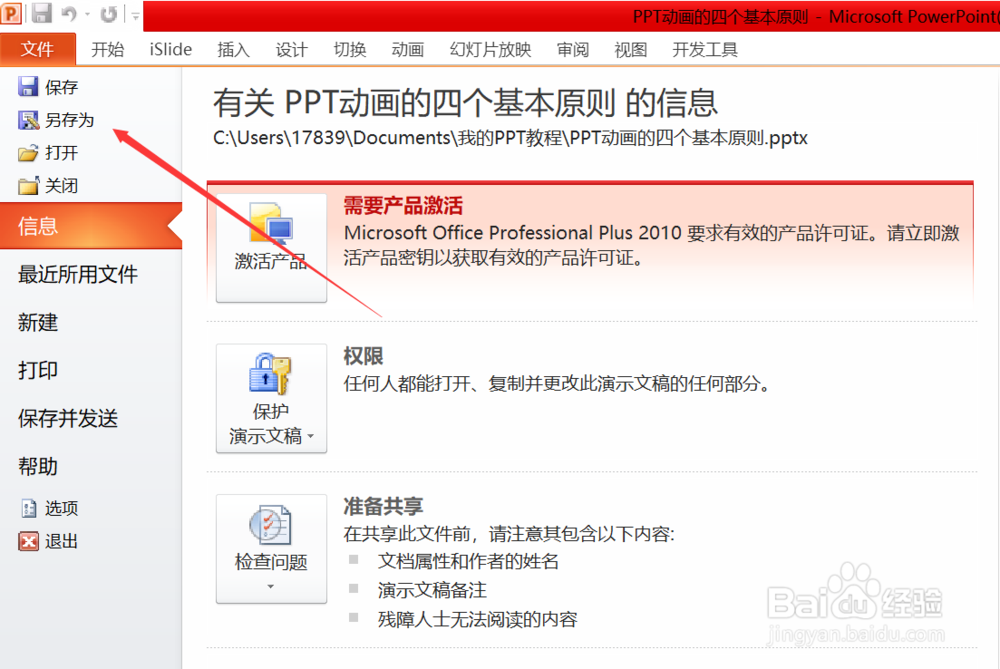Choose 打开 text in backstage menu
The image size is (1000, 669).
(61, 153)
